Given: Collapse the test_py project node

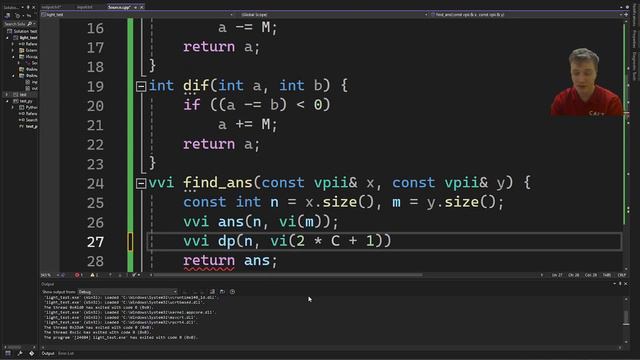Looking at the screenshot, I should 7,101.
